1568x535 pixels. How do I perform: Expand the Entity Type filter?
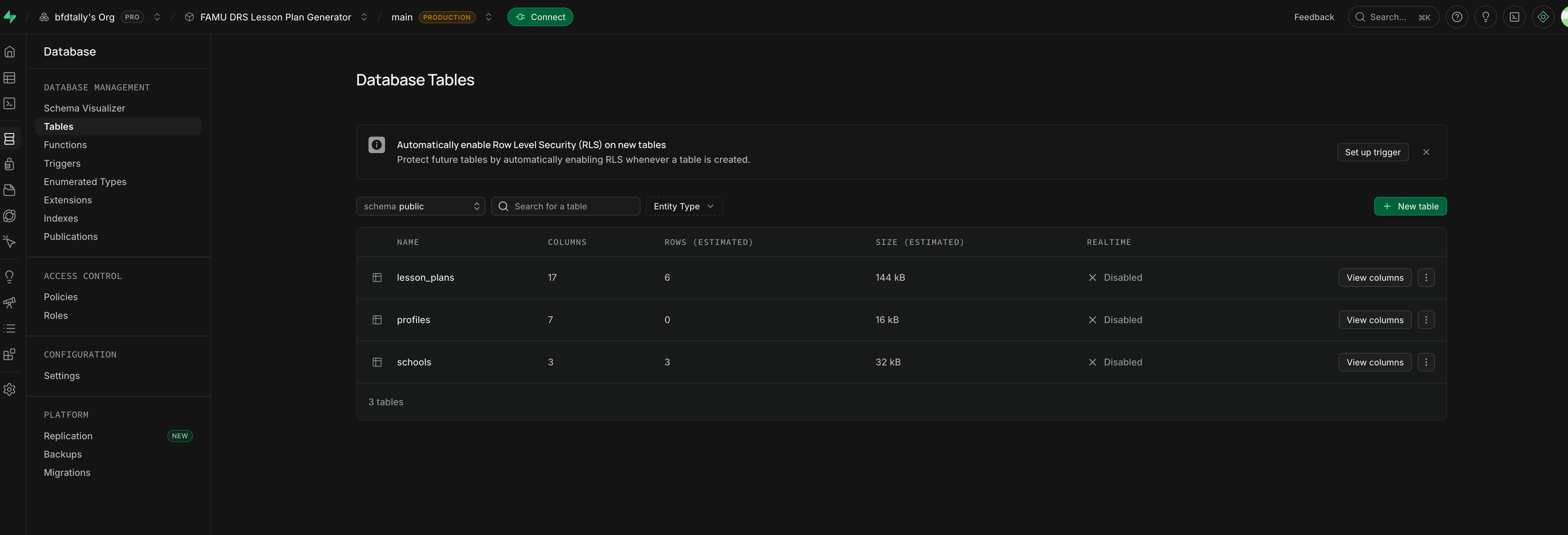(x=684, y=206)
